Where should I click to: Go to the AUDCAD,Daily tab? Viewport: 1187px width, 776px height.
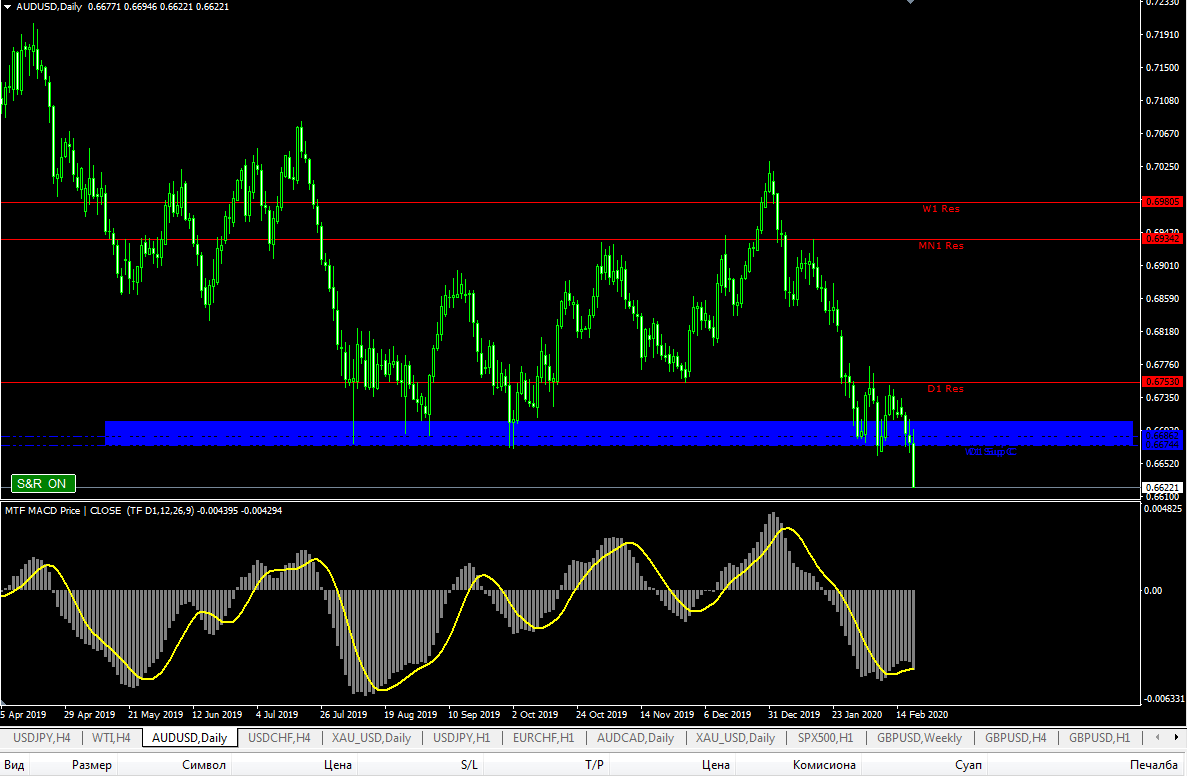pos(635,738)
